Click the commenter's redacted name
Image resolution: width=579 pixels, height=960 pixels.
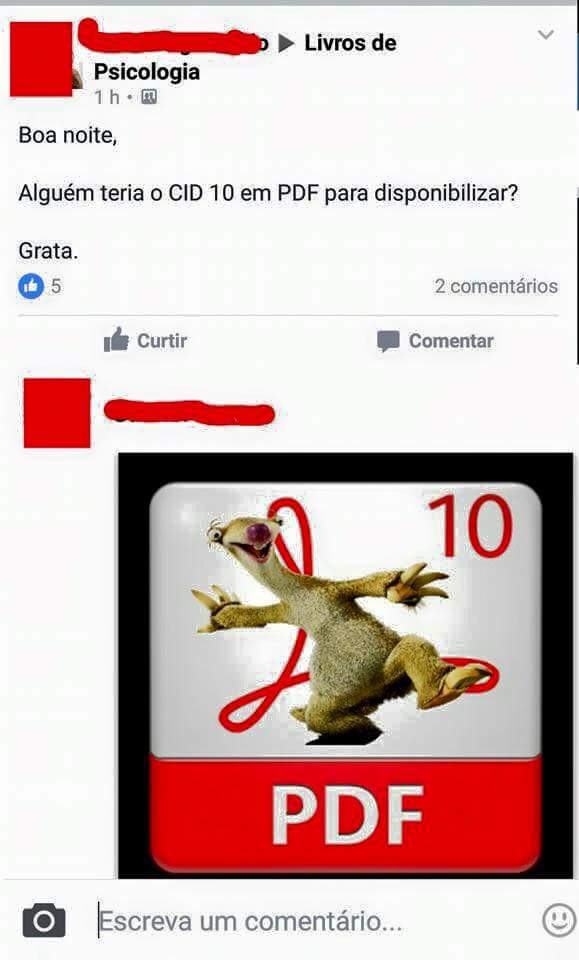tap(189, 413)
